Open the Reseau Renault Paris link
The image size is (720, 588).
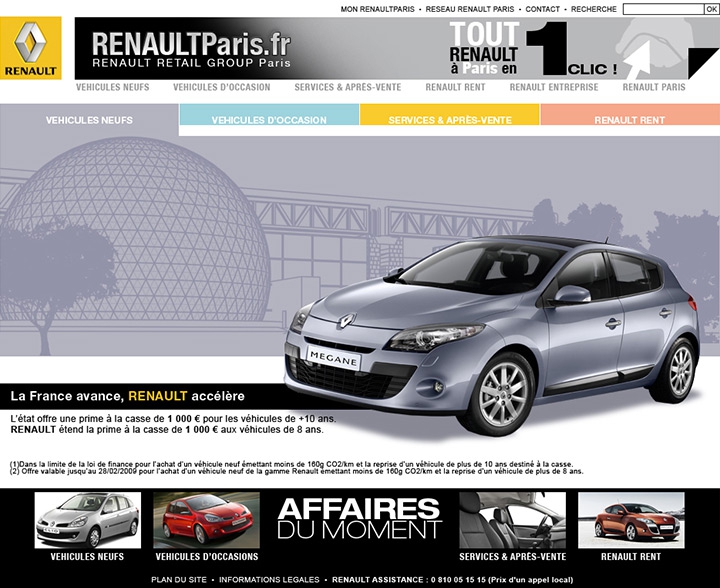pos(470,9)
